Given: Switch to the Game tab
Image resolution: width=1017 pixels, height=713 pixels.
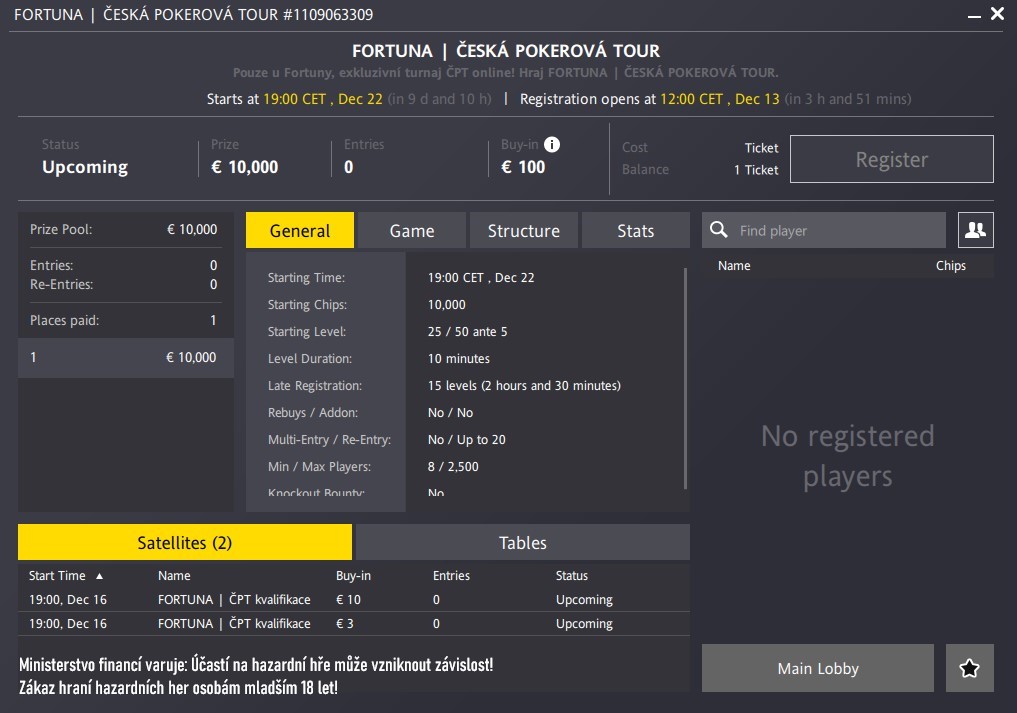Looking at the screenshot, I should click(412, 230).
